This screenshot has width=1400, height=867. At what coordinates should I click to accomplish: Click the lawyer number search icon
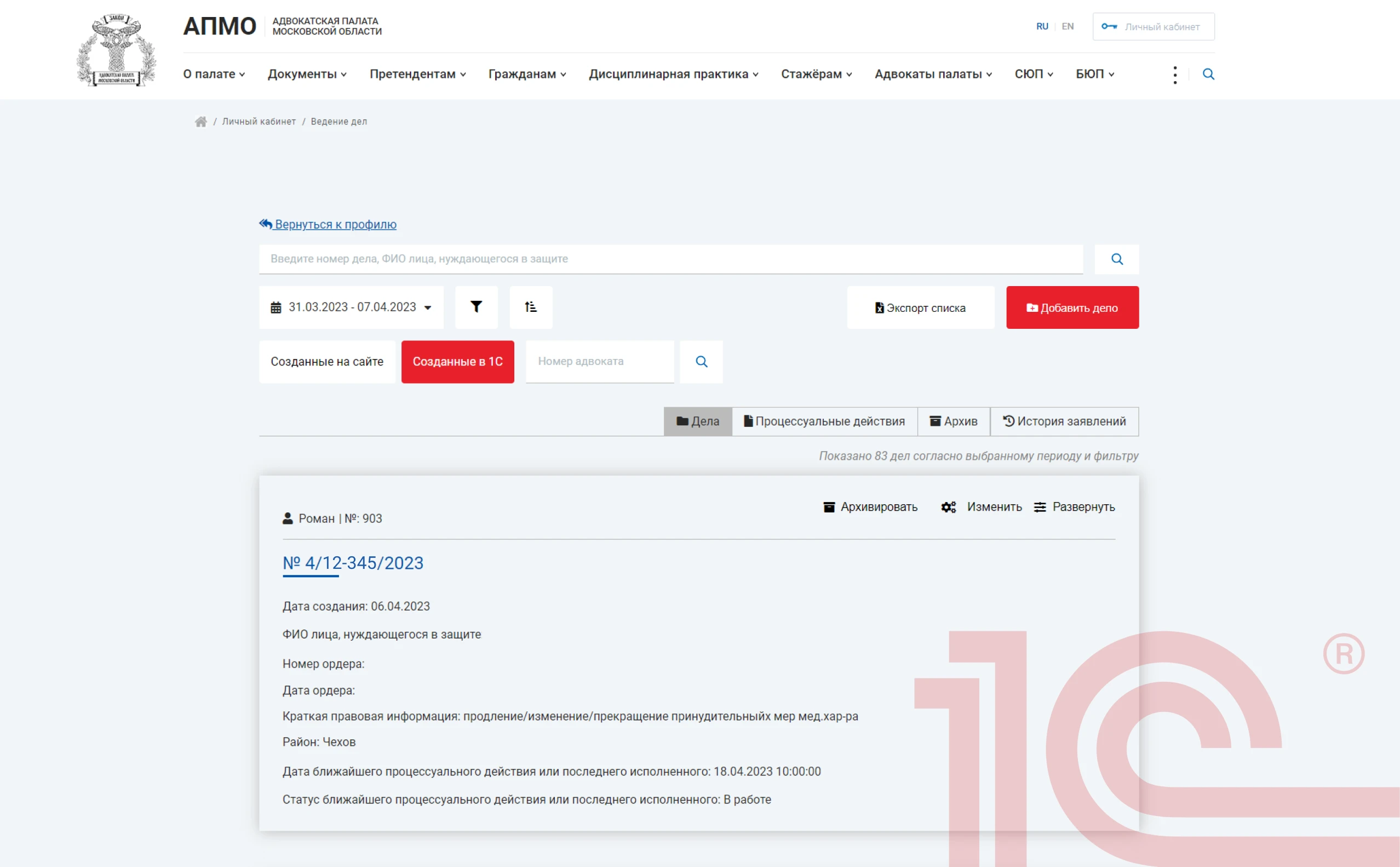tap(701, 362)
